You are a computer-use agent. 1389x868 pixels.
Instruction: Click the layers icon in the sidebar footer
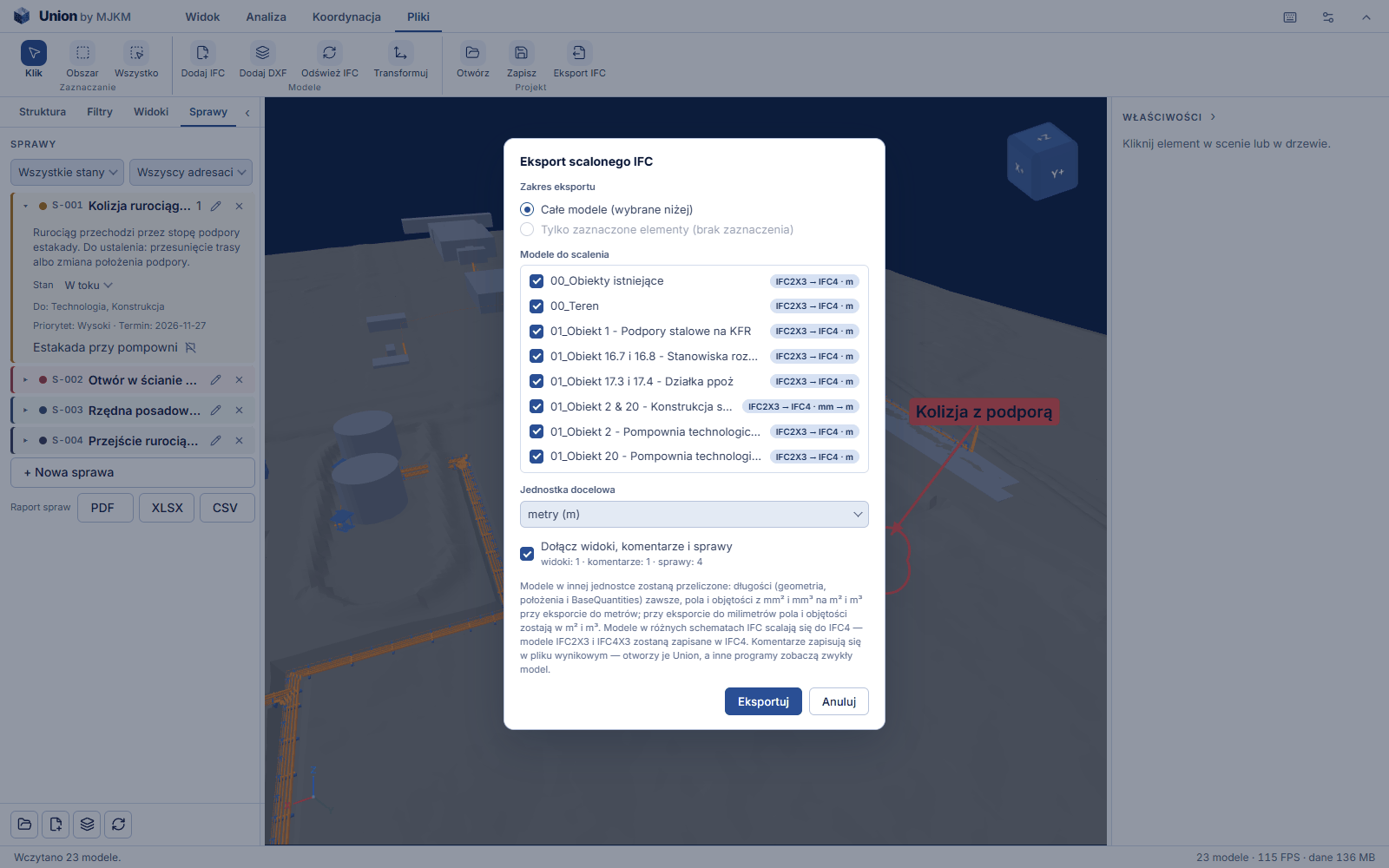tap(87, 825)
